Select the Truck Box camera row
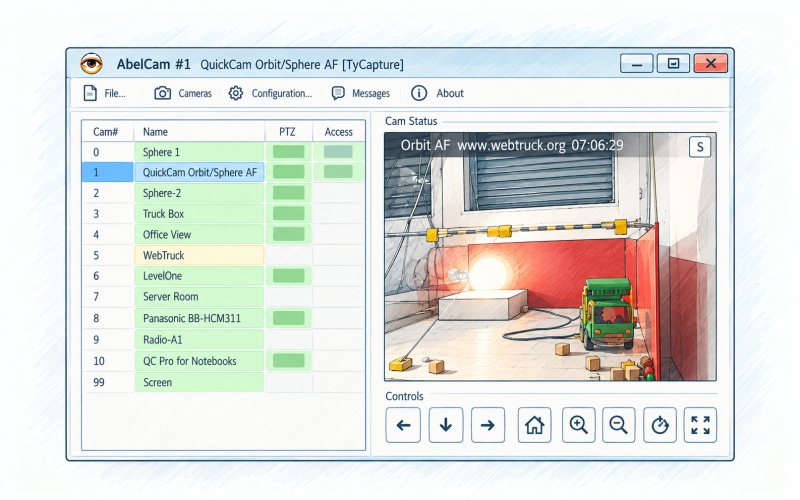 (223, 214)
